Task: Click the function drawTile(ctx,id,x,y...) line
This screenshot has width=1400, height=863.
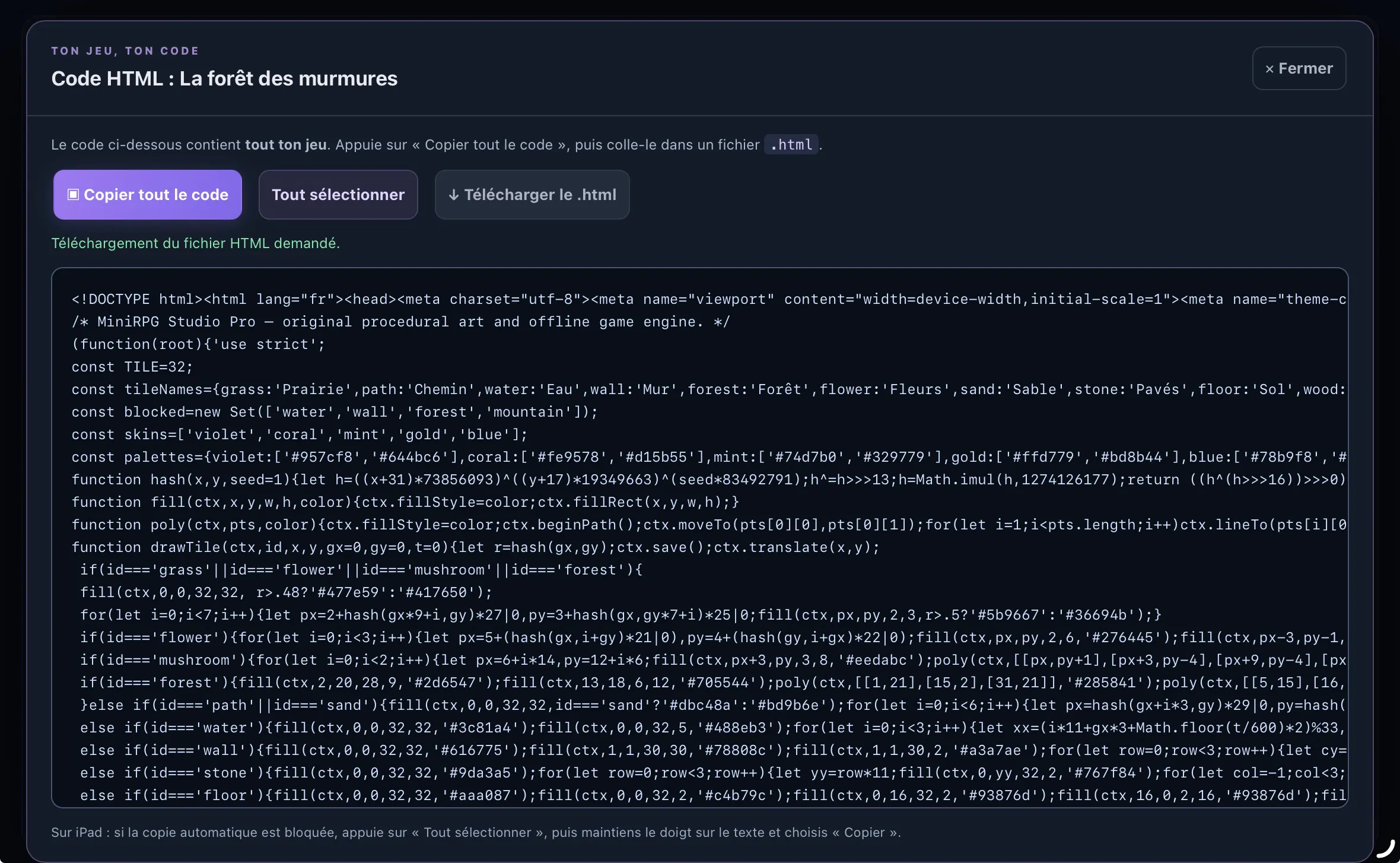Action: pos(476,547)
